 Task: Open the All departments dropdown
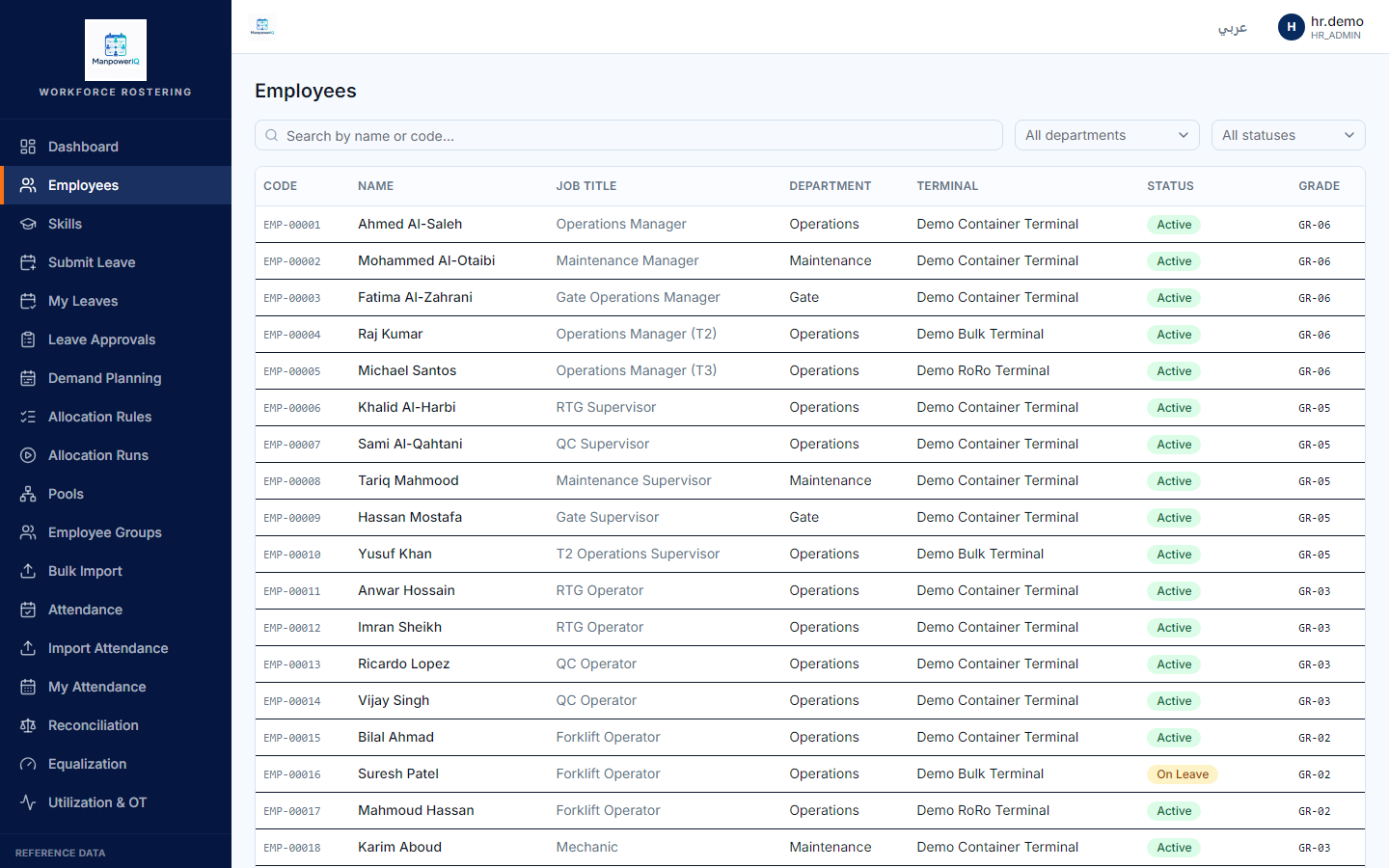(1106, 135)
